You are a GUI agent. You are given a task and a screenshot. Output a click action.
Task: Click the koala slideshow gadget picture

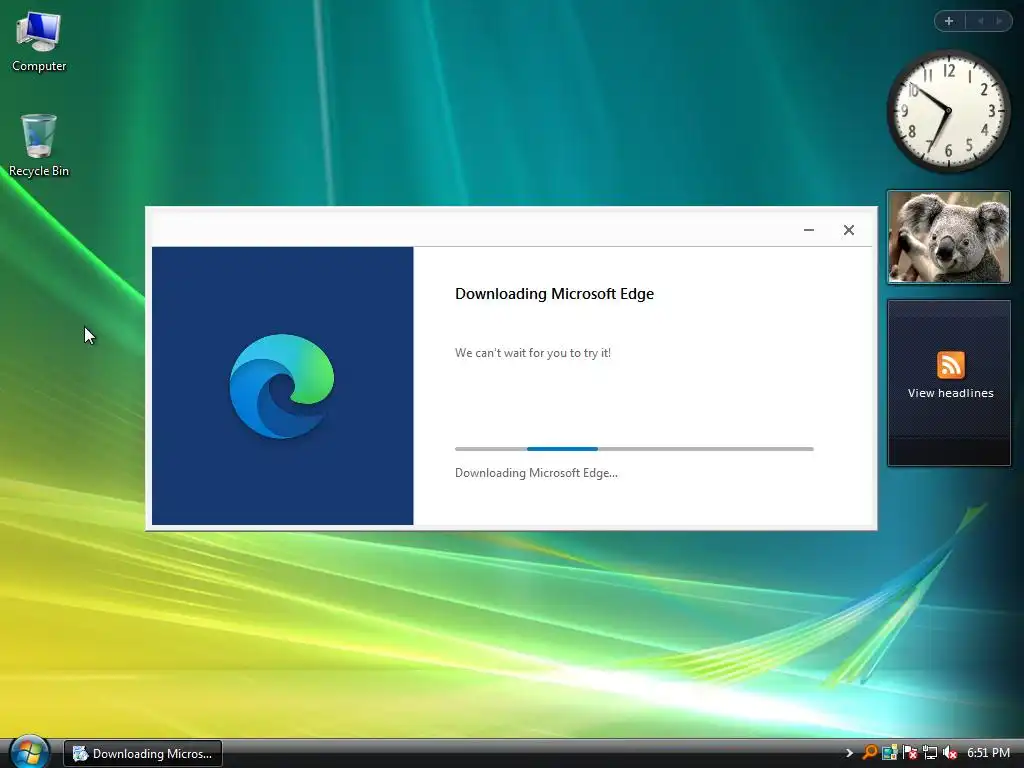pyautogui.click(x=949, y=237)
